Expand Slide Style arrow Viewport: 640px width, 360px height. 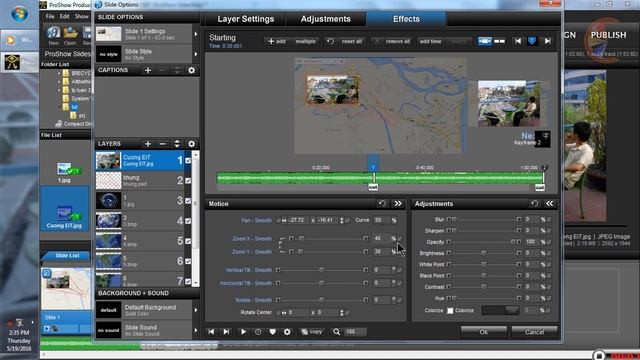(196, 54)
